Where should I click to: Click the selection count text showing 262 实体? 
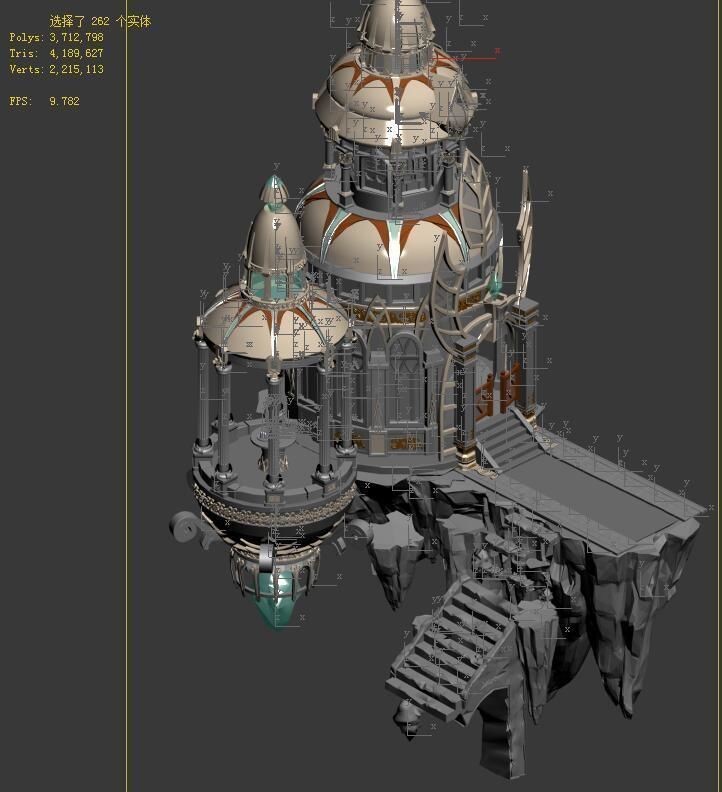(x=100, y=21)
